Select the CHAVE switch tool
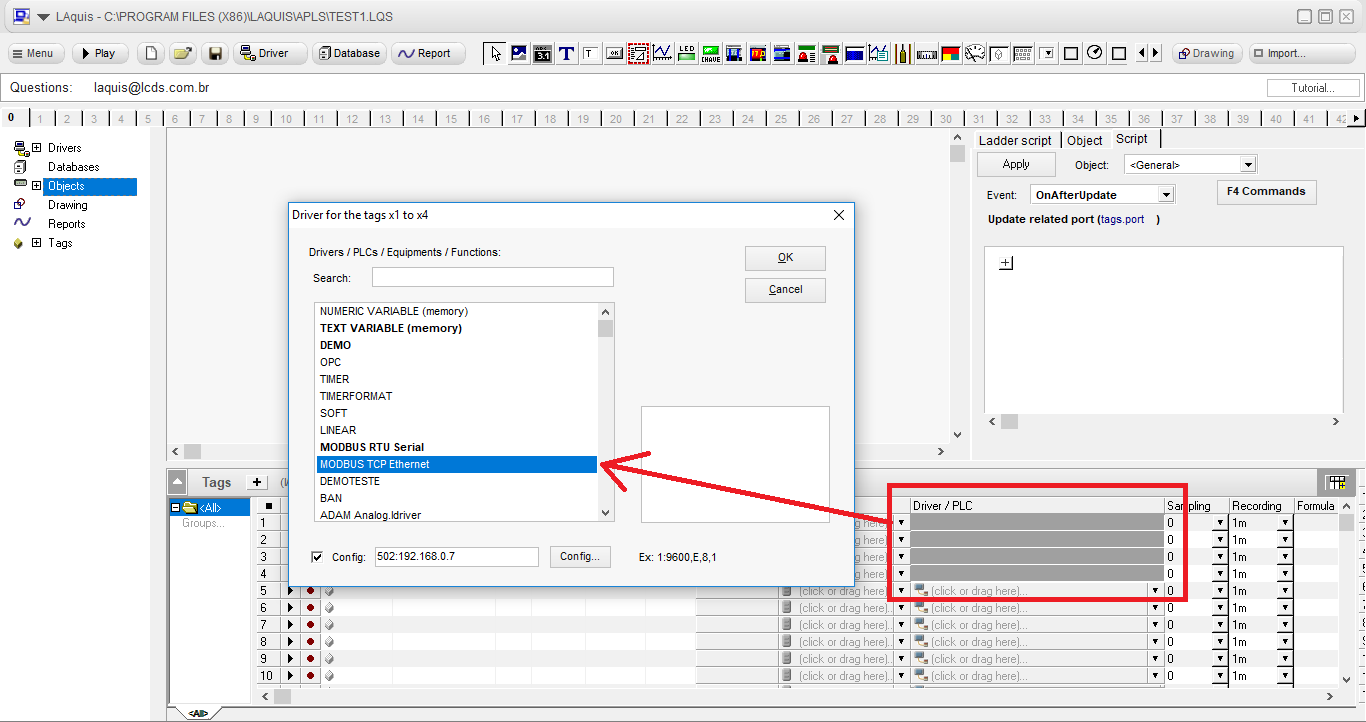The width and height of the screenshot is (1366, 722). tap(711, 53)
